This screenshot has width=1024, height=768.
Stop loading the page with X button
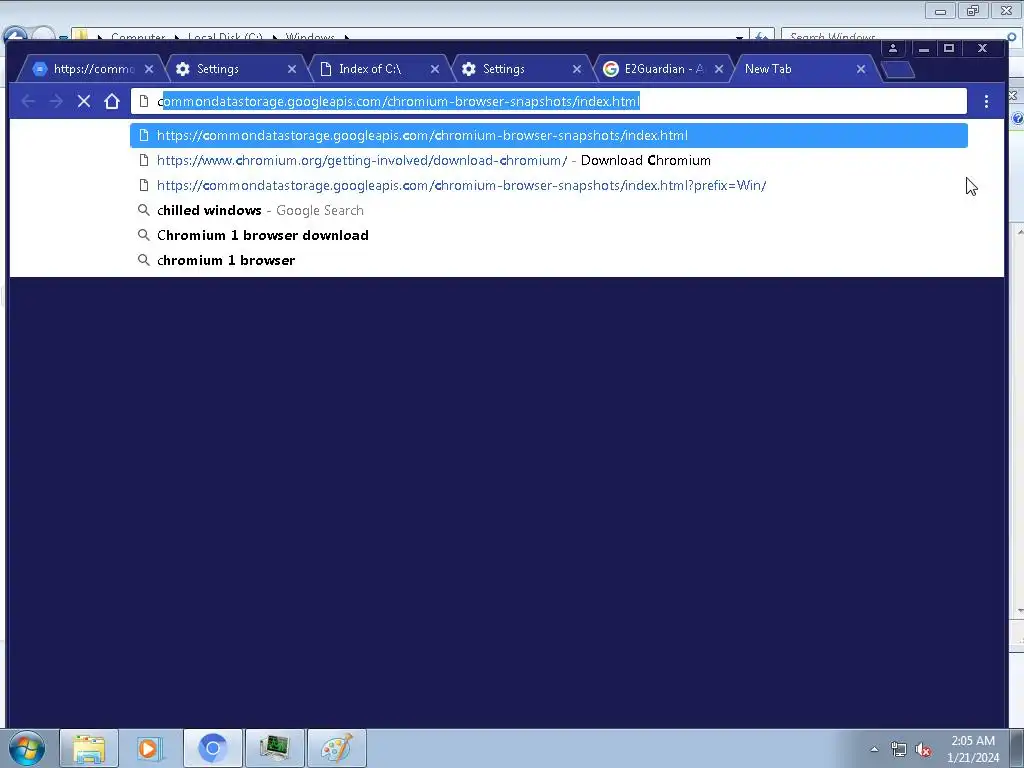tap(84, 101)
